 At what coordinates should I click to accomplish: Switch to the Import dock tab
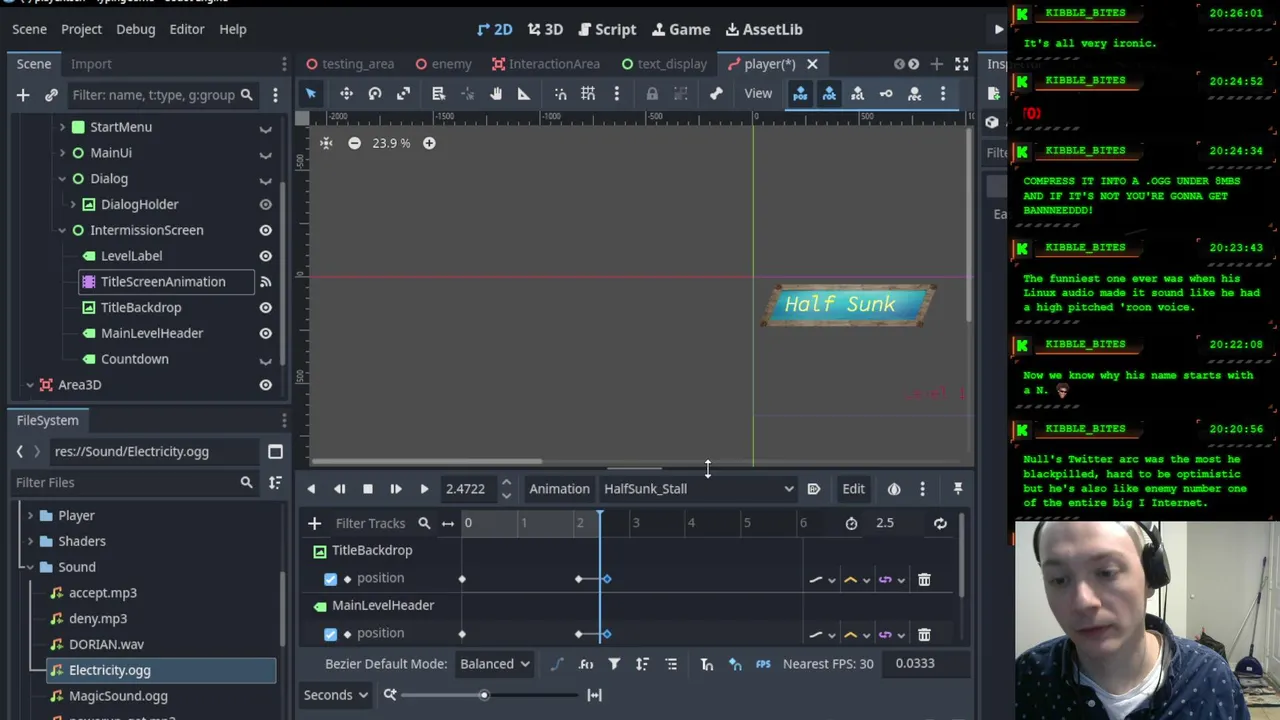coord(91,64)
